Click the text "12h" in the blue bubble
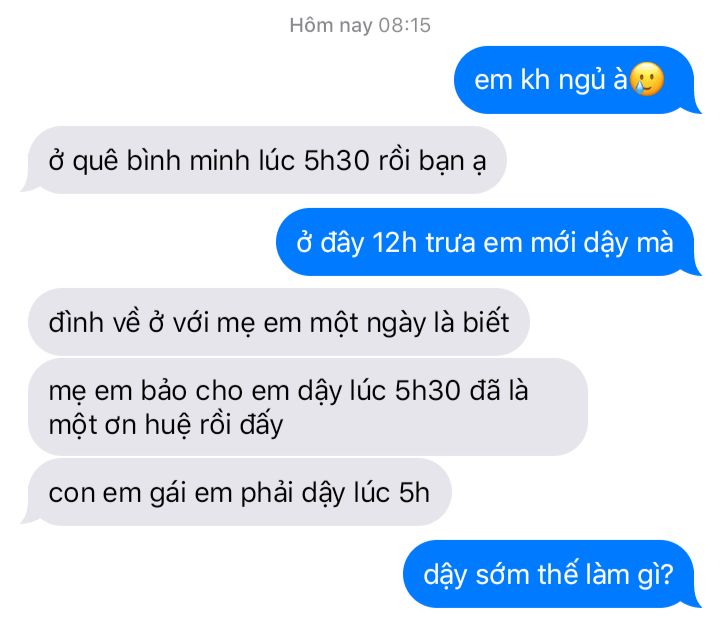The width and height of the screenshot is (720, 620). point(394,242)
